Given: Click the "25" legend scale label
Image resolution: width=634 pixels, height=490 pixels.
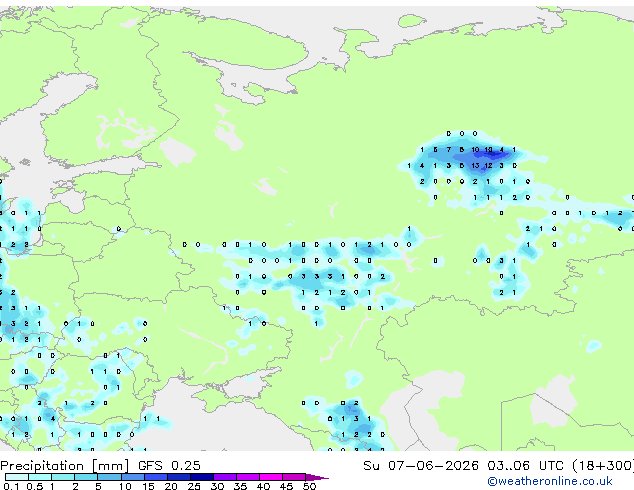Looking at the screenshot, I should click(x=194, y=486).
